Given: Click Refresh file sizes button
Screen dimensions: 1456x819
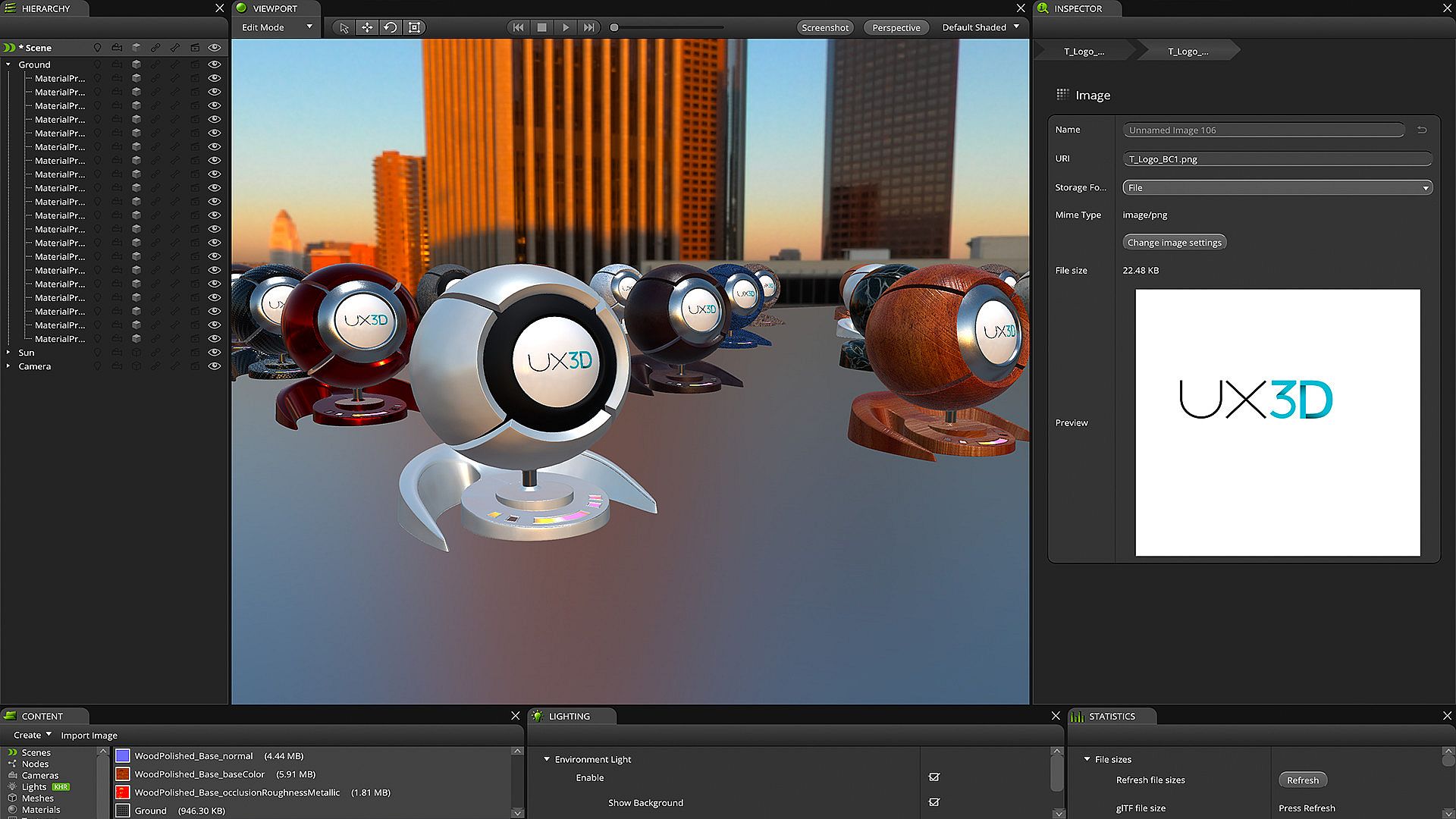Looking at the screenshot, I should (x=1302, y=780).
